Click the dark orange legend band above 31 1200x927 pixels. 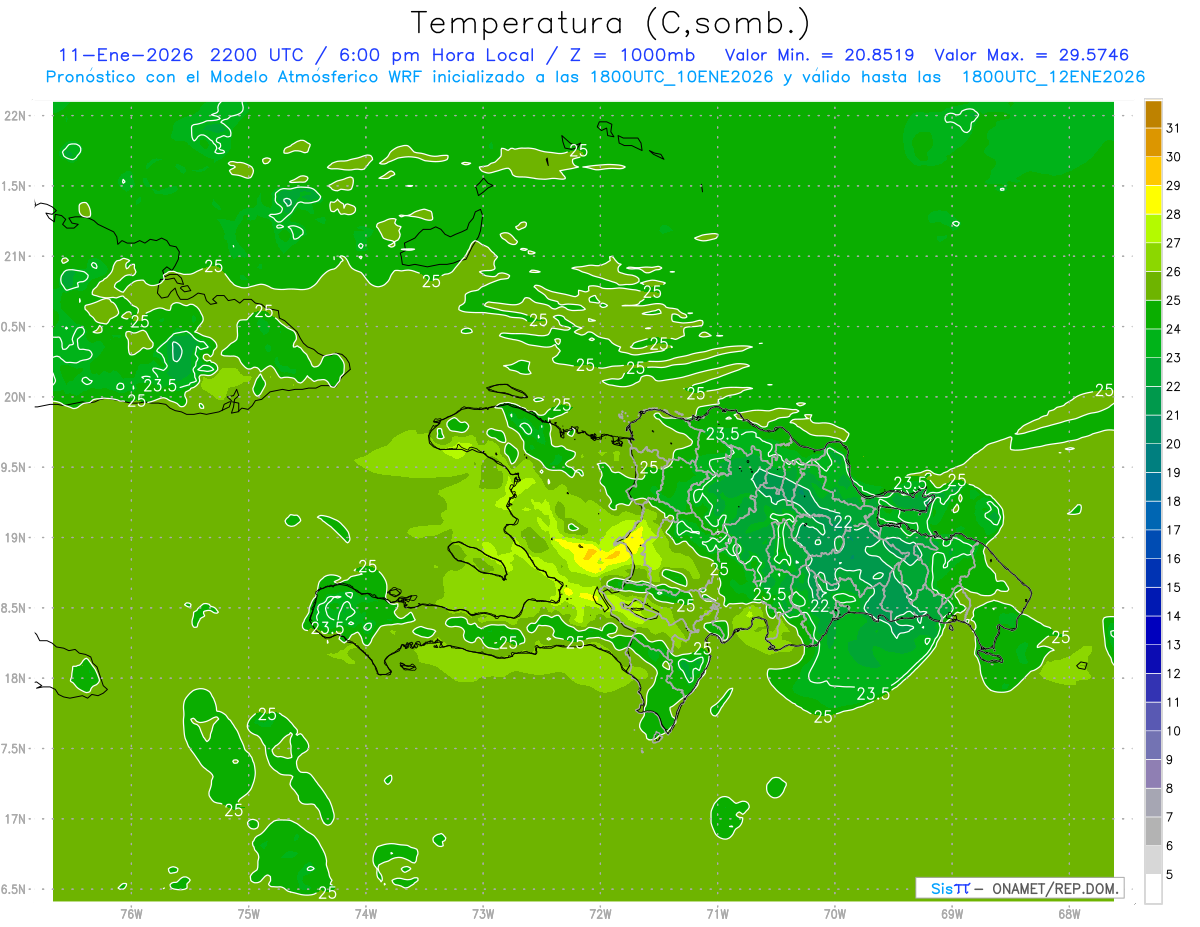pos(1153,115)
